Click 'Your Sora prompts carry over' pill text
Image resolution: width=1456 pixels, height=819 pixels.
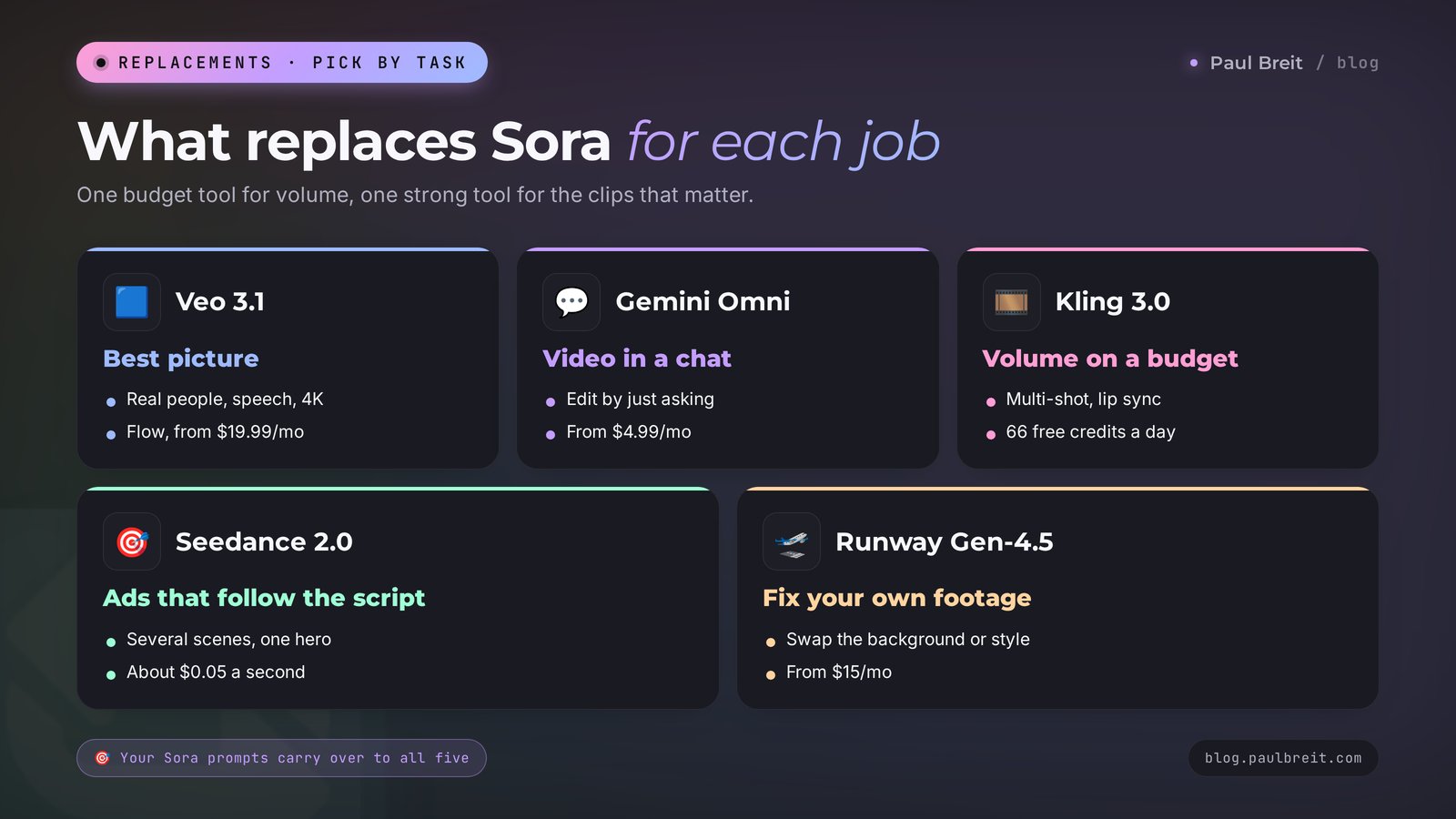point(295,758)
